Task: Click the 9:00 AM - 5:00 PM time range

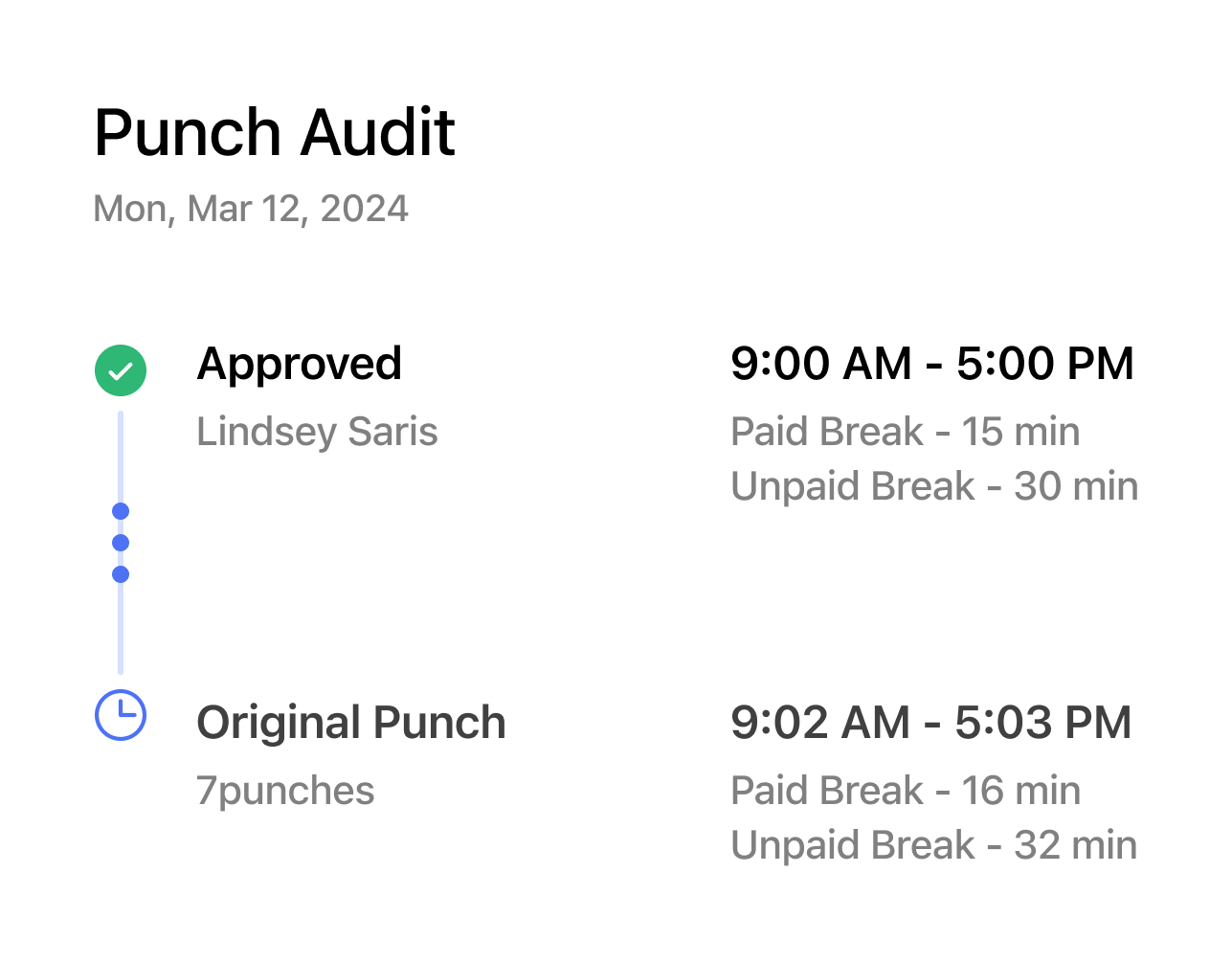Action: tap(931, 364)
